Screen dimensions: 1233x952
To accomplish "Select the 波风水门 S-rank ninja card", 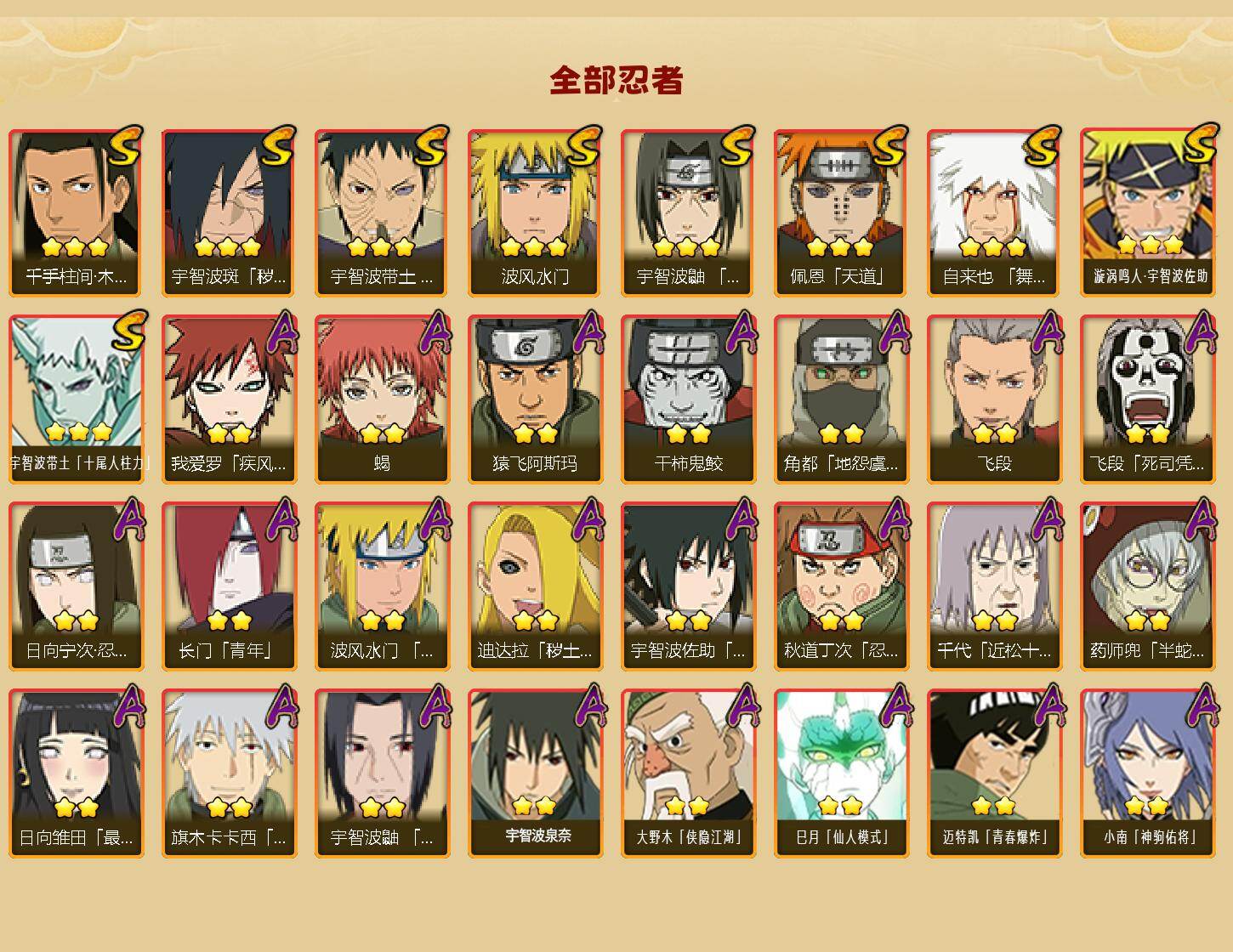I will 535,212.
